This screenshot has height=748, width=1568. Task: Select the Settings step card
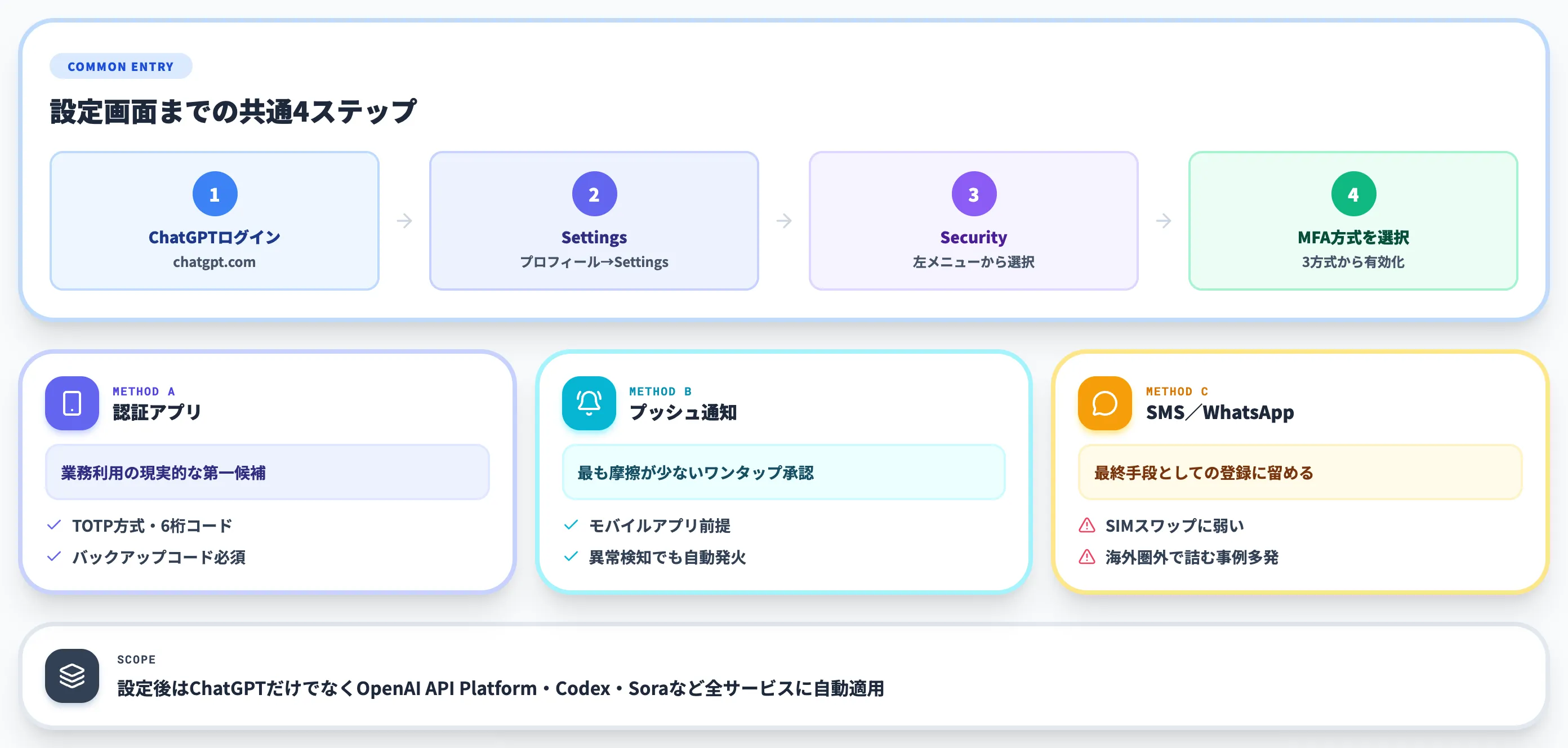click(594, 220)
